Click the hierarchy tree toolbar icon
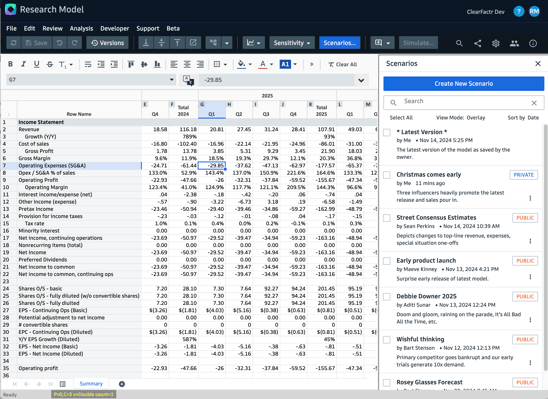 coord(213,43)
